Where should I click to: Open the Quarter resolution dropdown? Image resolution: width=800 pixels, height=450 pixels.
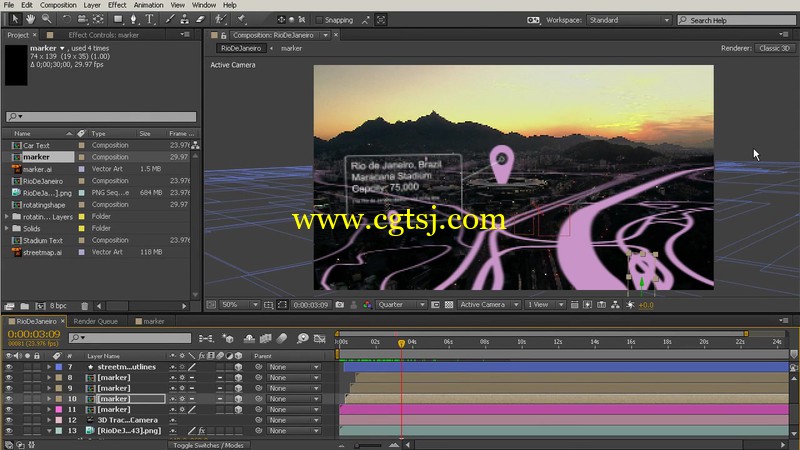point(402,305)
